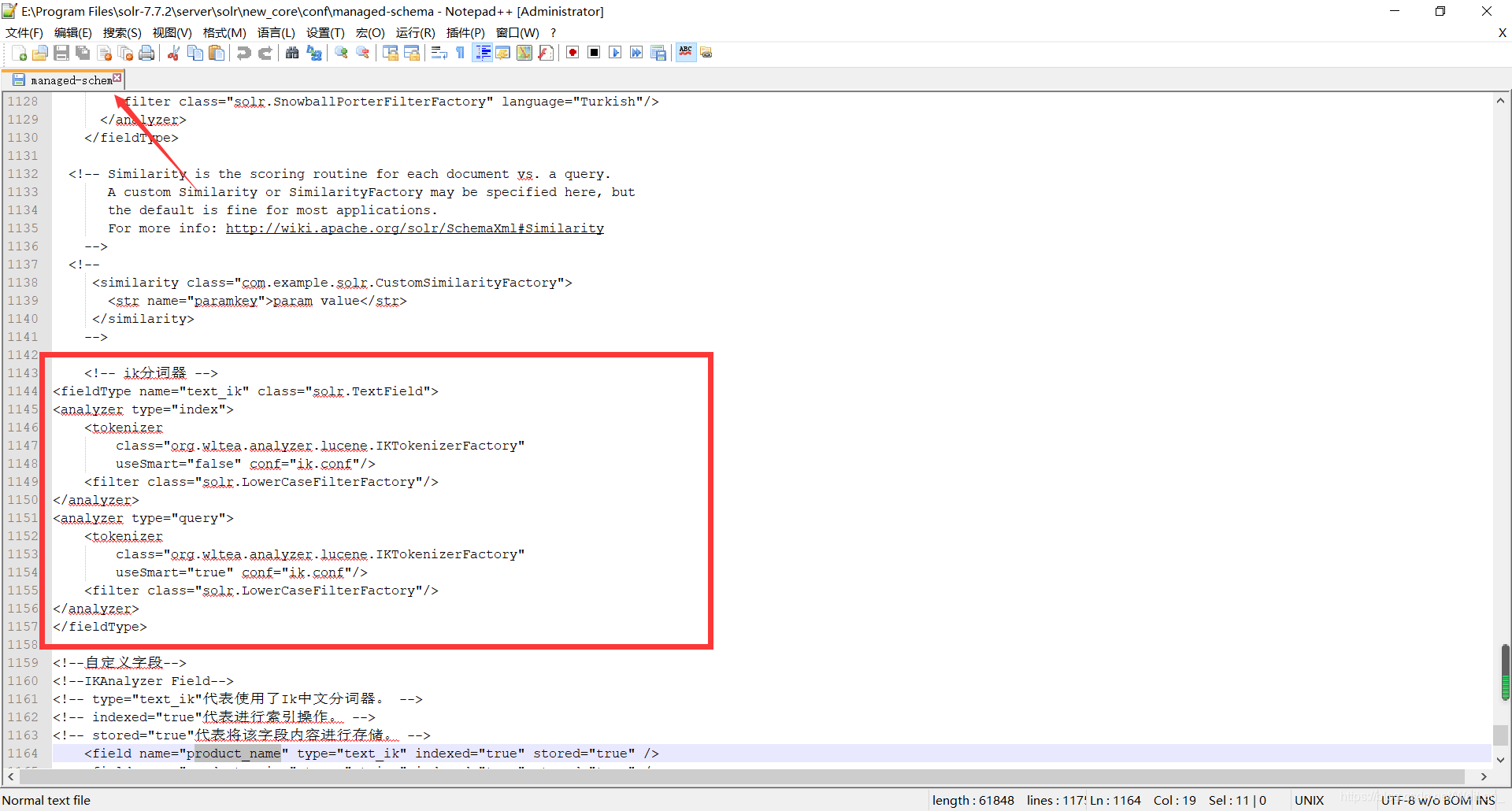The height and width of the screenshot is (811, 1512).
Task: Click 'length : 61848' in status bar
Action: pos(973,800)
